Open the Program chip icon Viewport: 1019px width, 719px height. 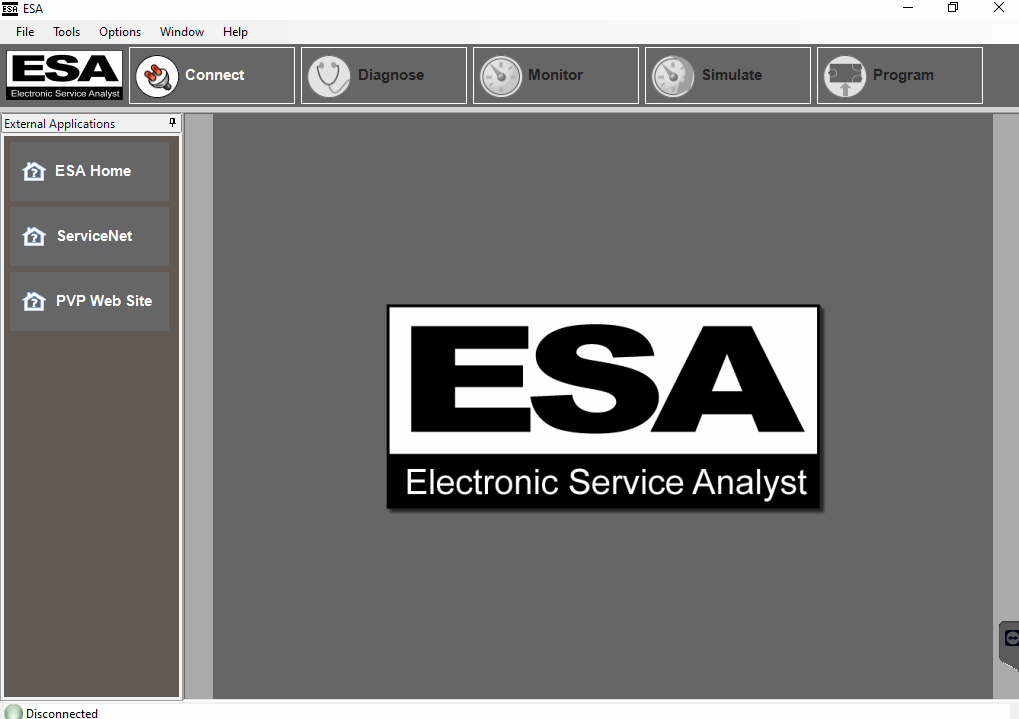pyautogui.click(x=845, y=76)
